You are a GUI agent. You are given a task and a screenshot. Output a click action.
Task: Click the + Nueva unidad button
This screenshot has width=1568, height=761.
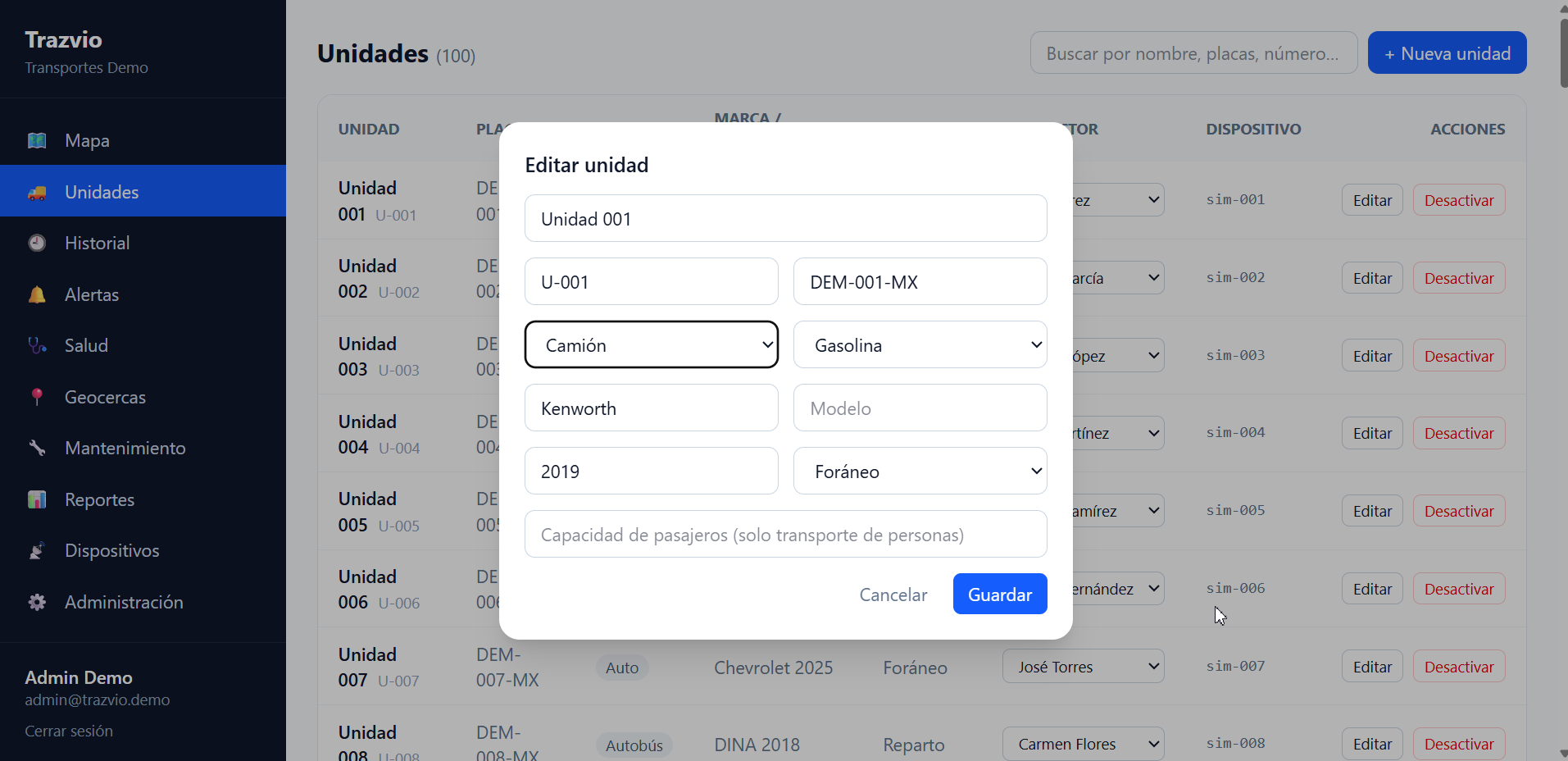(x=1447, y=52)
